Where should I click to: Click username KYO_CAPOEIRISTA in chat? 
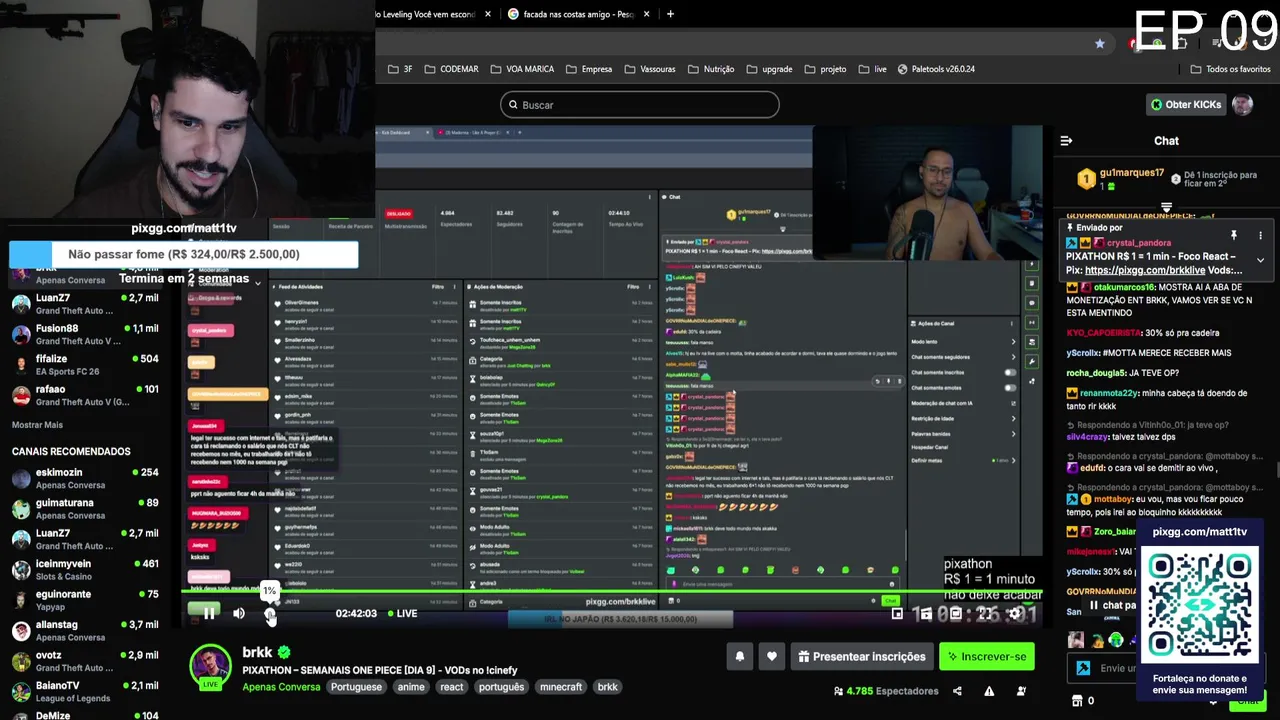[x=1102, y=333]
